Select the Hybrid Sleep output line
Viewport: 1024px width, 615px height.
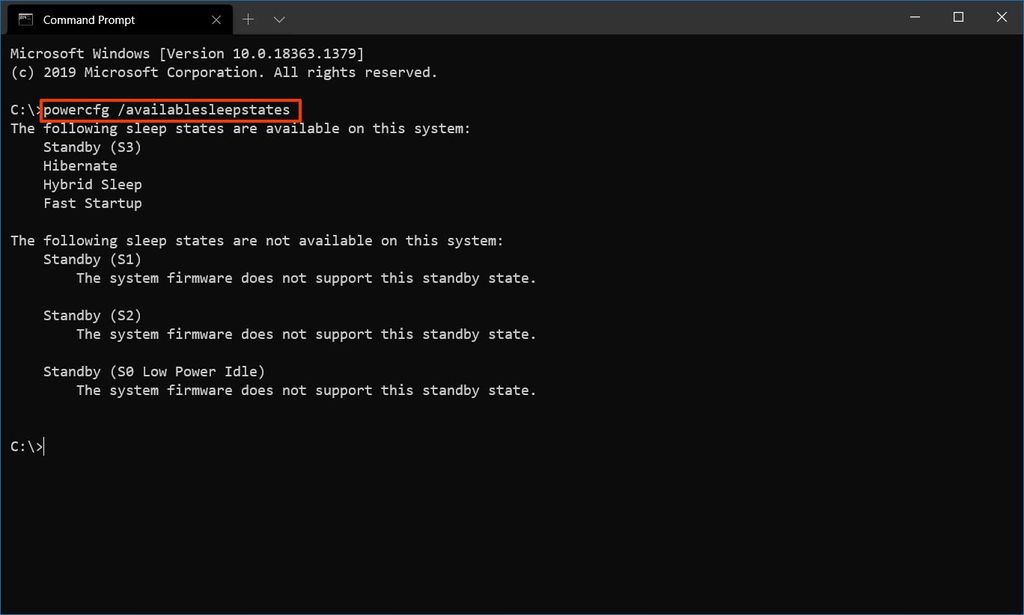pyautogui.click(x=92, y=184)
